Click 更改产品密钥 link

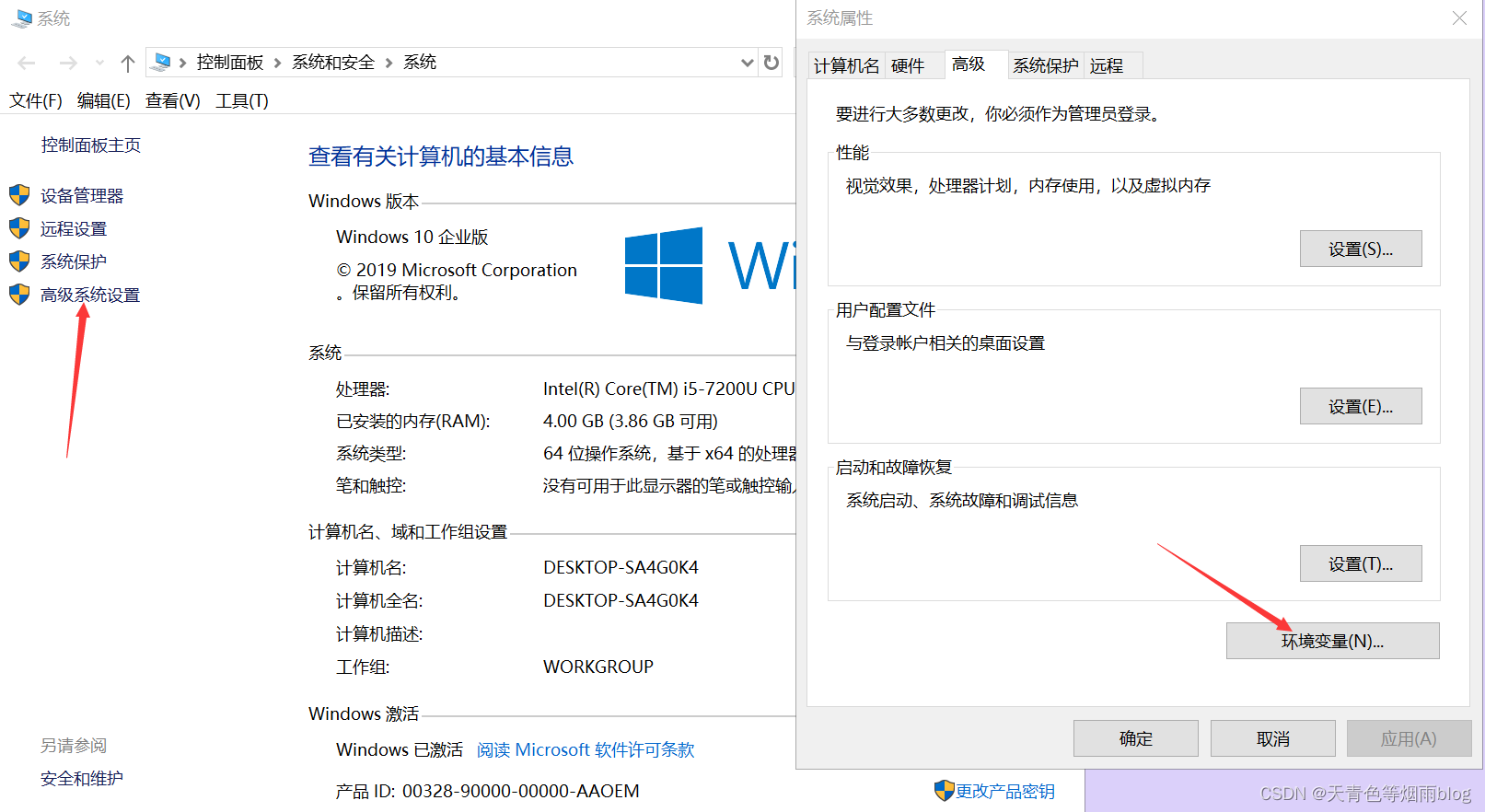coord(1005,791)
